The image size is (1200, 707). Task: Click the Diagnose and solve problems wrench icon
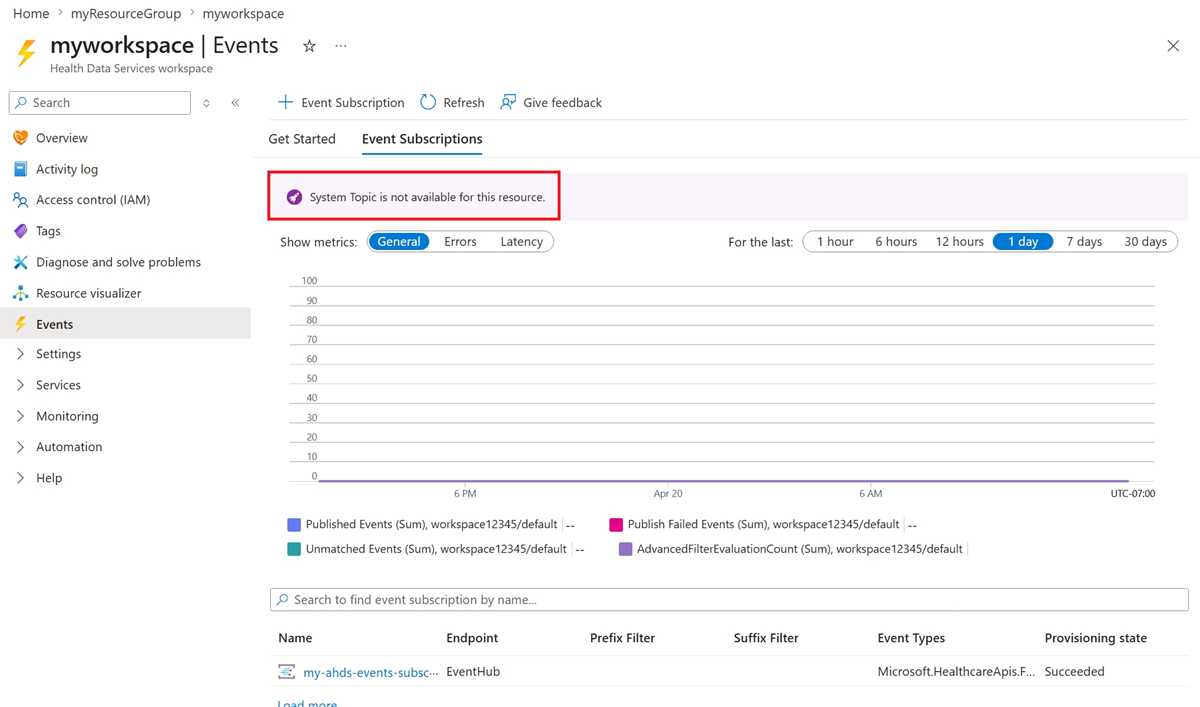(x=20, y=262)
